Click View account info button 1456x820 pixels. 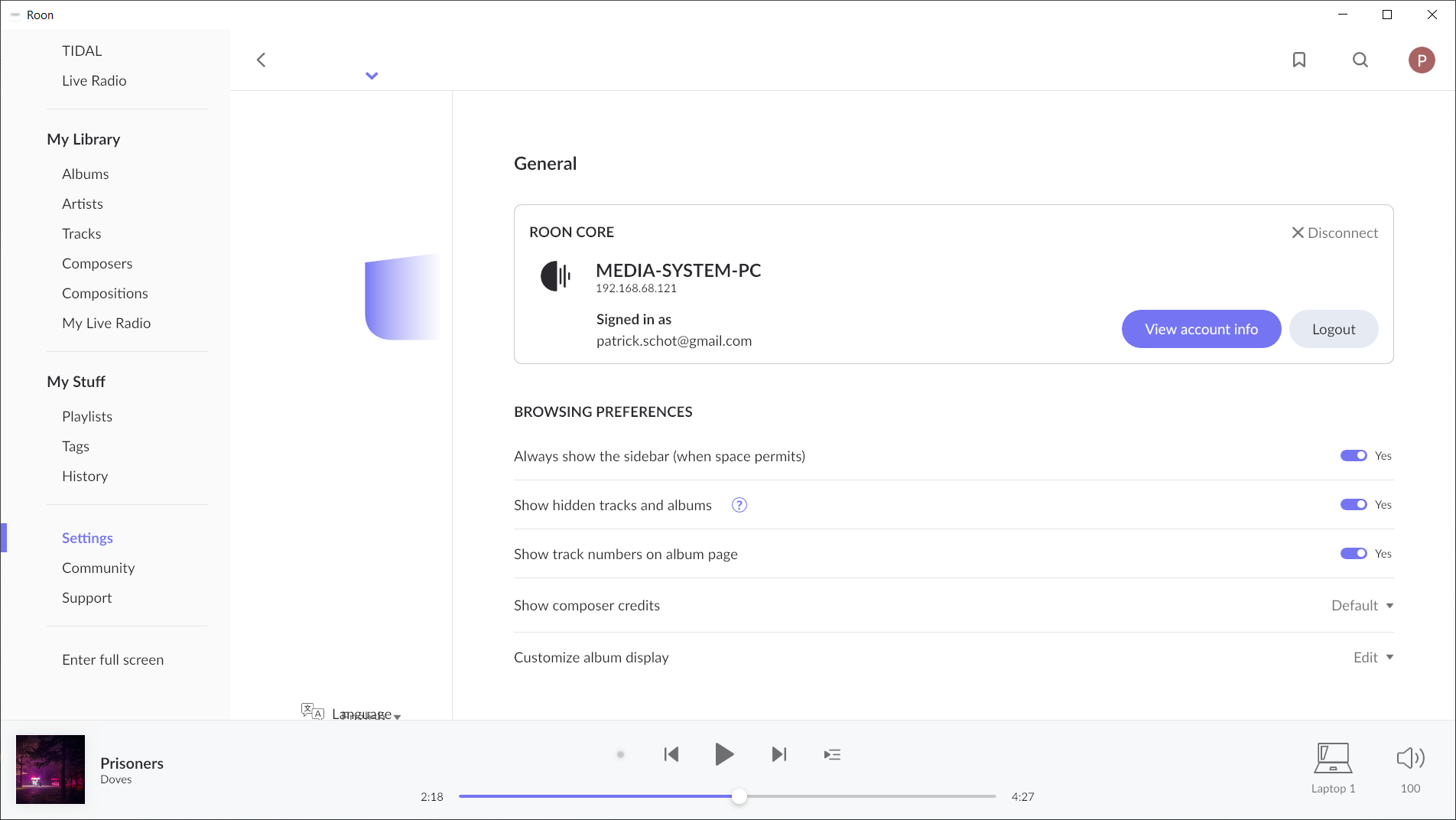click(x=1201, y=329)
